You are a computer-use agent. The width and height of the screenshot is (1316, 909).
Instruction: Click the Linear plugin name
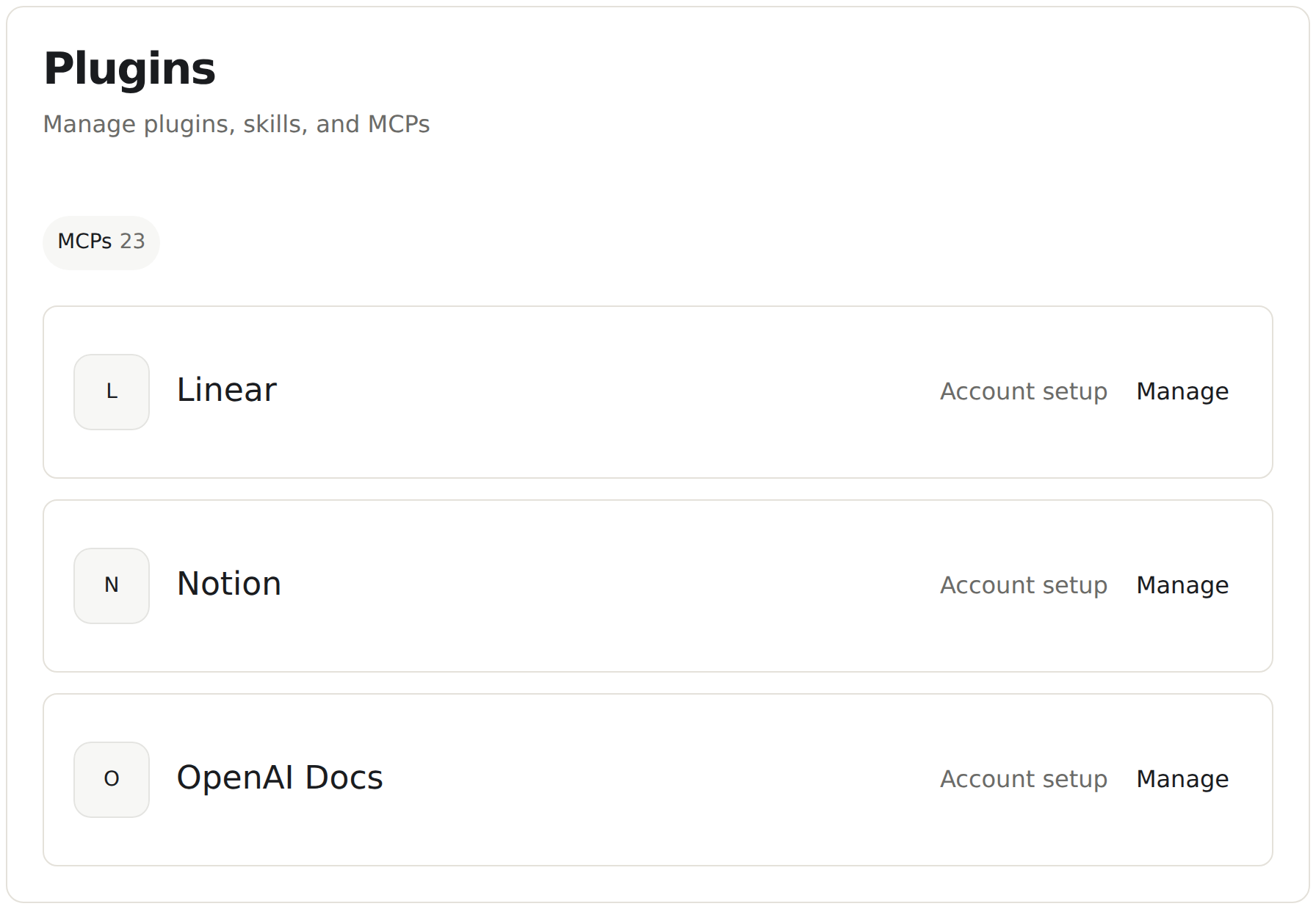pos(227,390)
